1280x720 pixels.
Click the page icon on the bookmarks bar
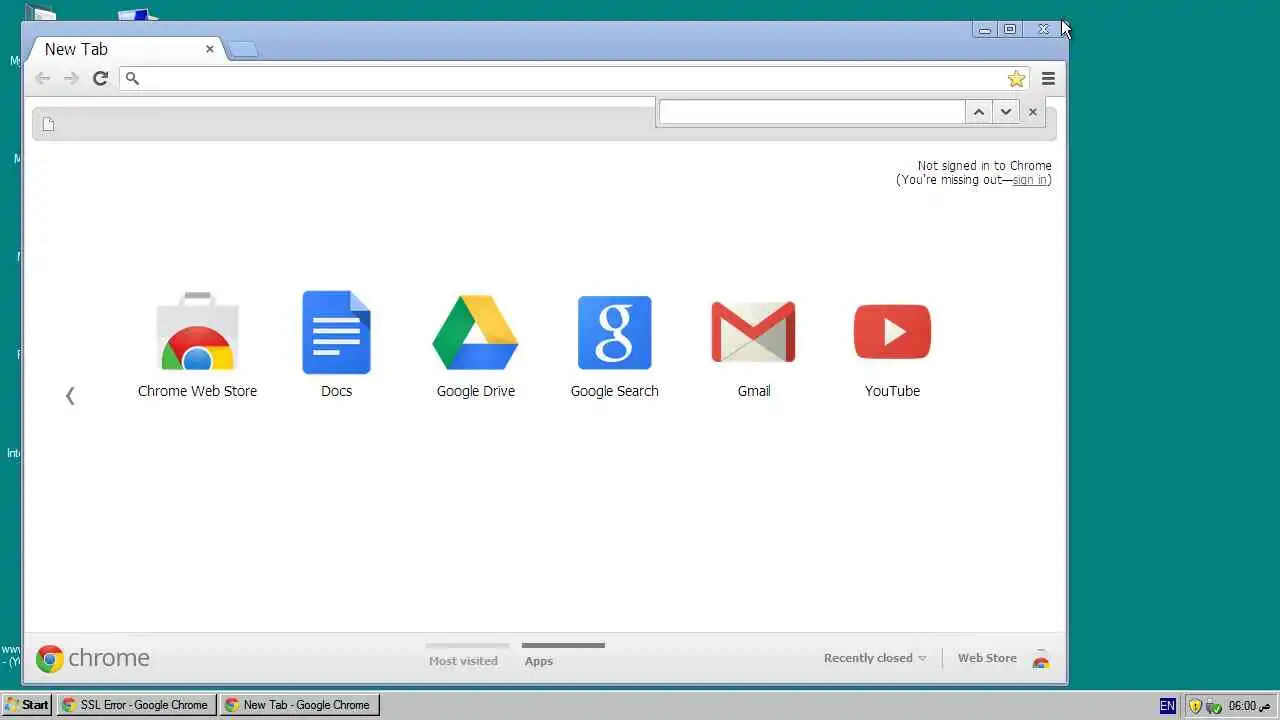(48, 124)
